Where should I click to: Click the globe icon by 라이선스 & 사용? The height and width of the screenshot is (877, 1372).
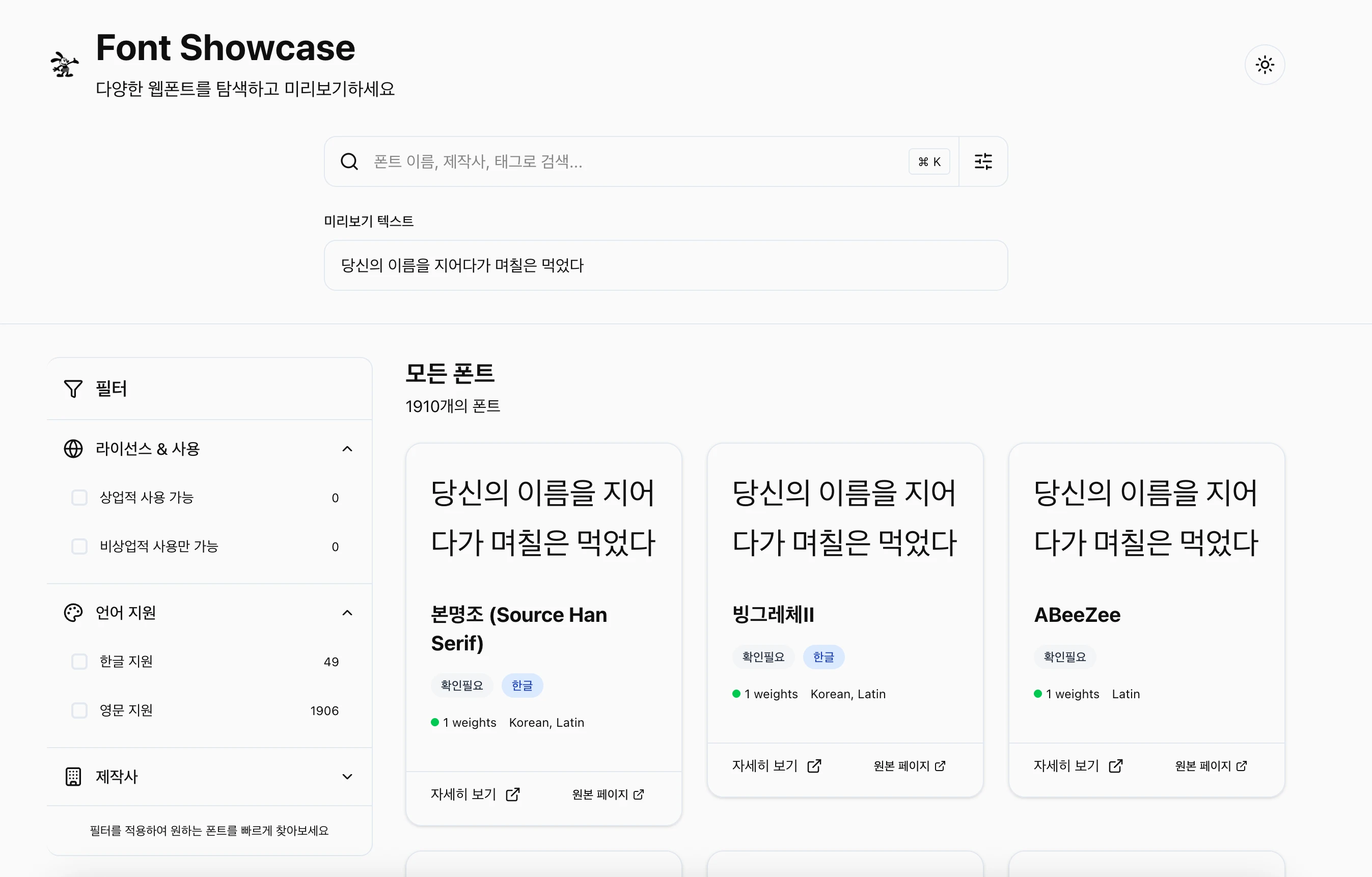click(73, 449)
